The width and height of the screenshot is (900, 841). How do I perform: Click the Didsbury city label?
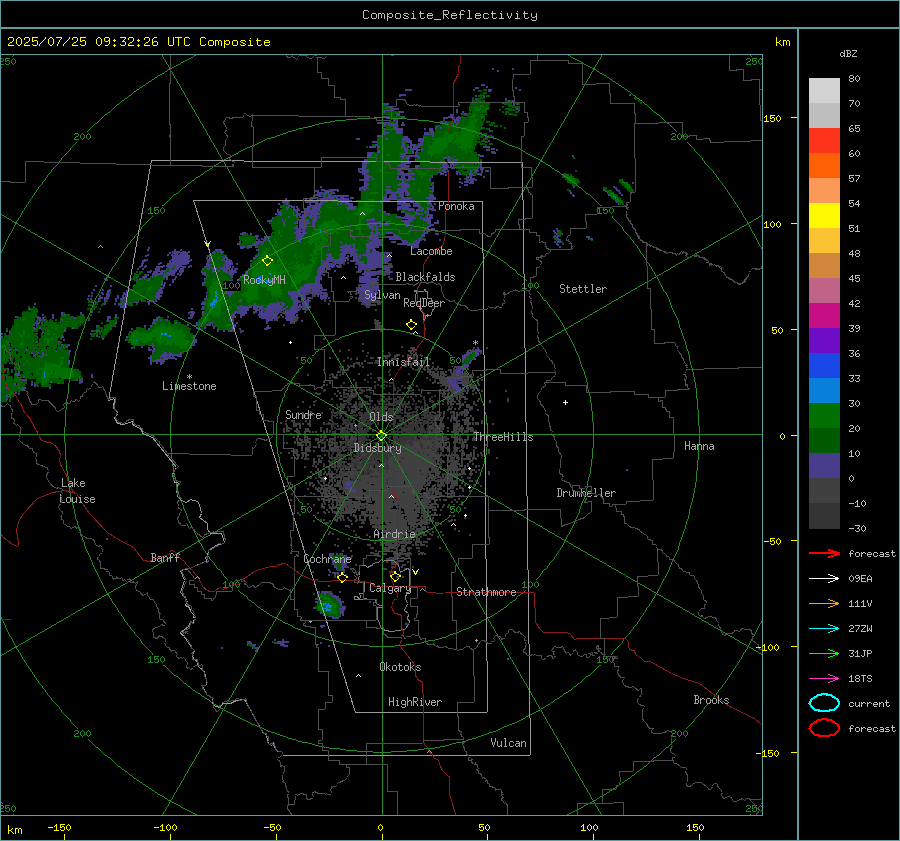[x=377, y=448]
